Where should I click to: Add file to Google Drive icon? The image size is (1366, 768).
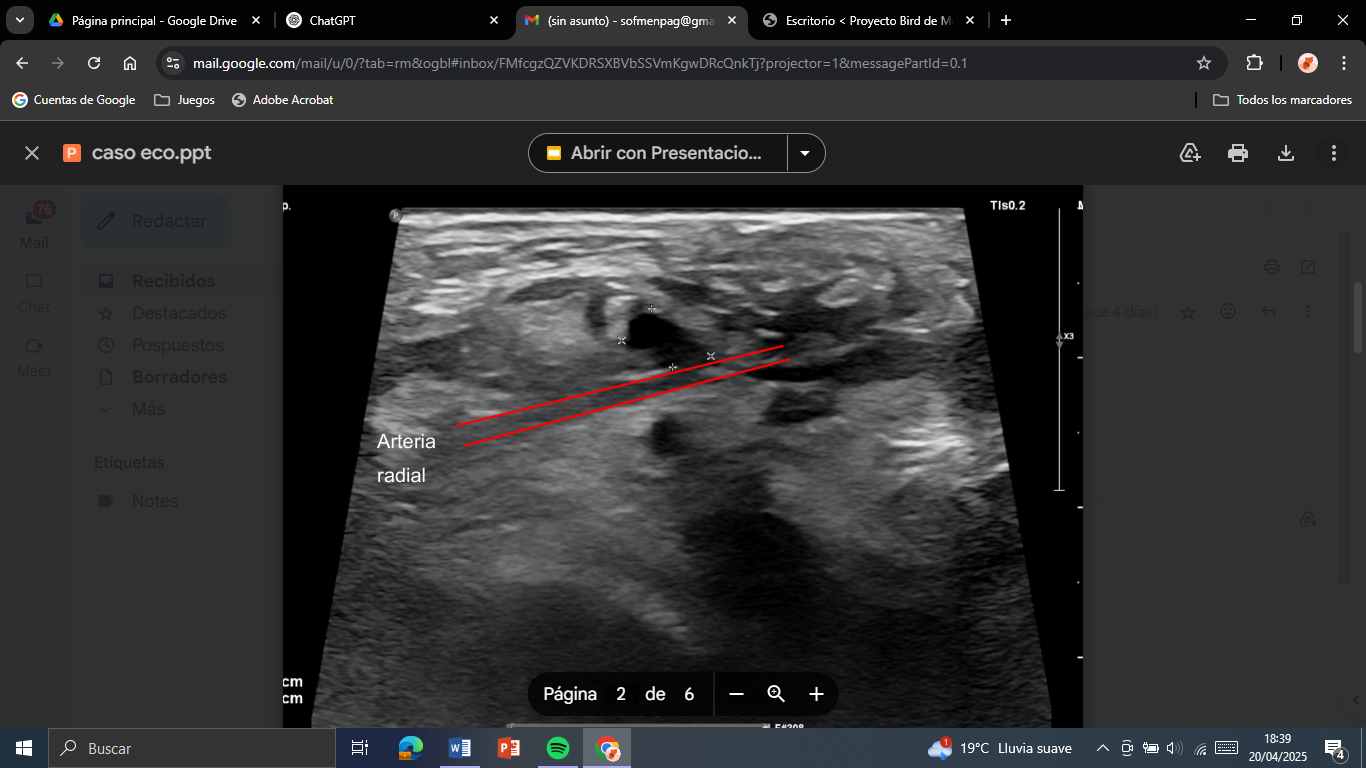click(1190, 153)
